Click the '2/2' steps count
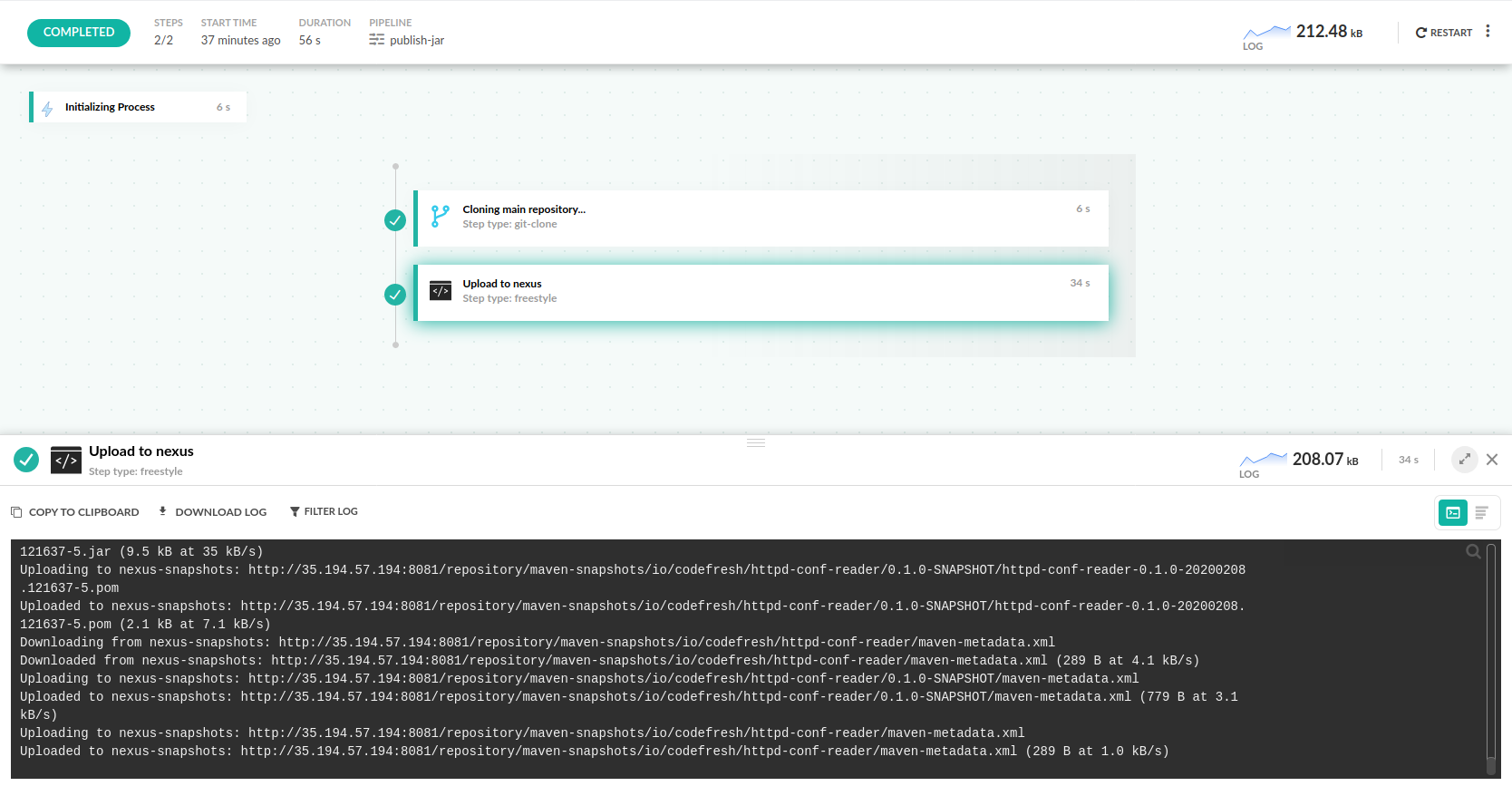 coord(163,40)
